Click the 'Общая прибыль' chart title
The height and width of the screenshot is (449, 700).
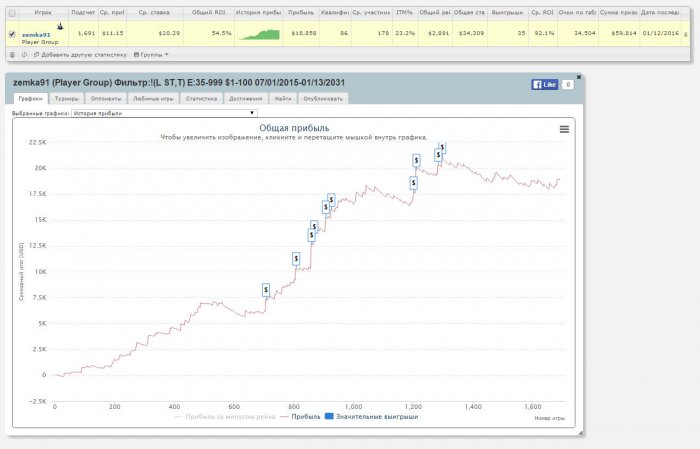pos(294,128)
